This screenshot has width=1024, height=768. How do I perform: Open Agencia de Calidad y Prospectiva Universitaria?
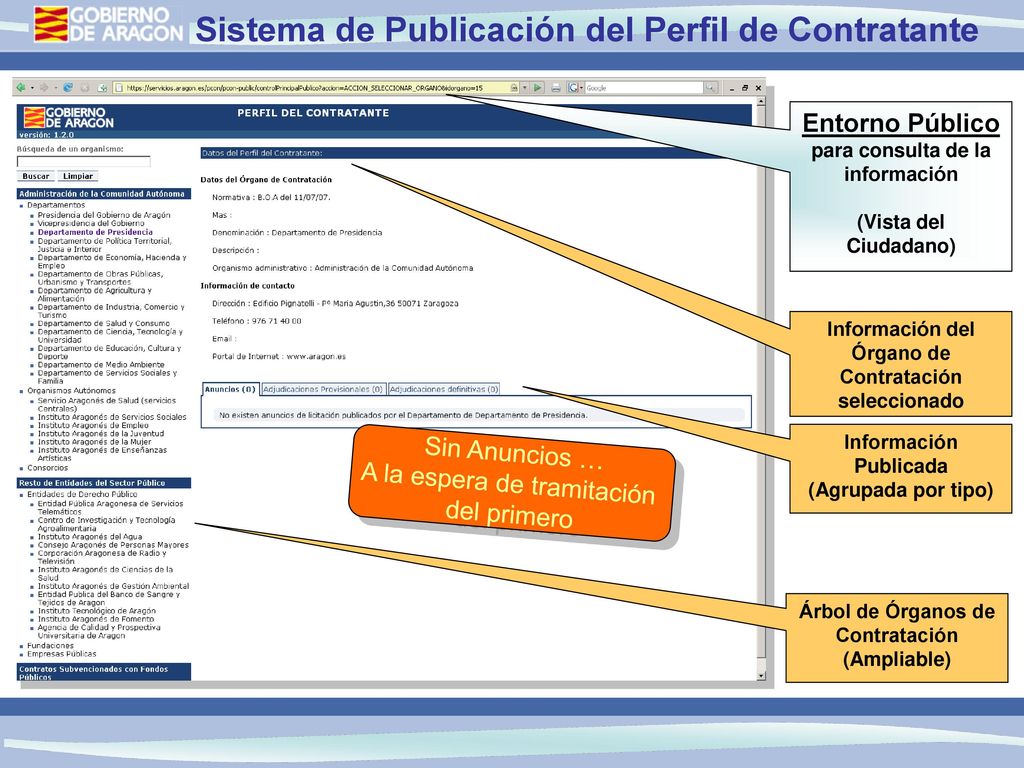click(x=99, y=631)
